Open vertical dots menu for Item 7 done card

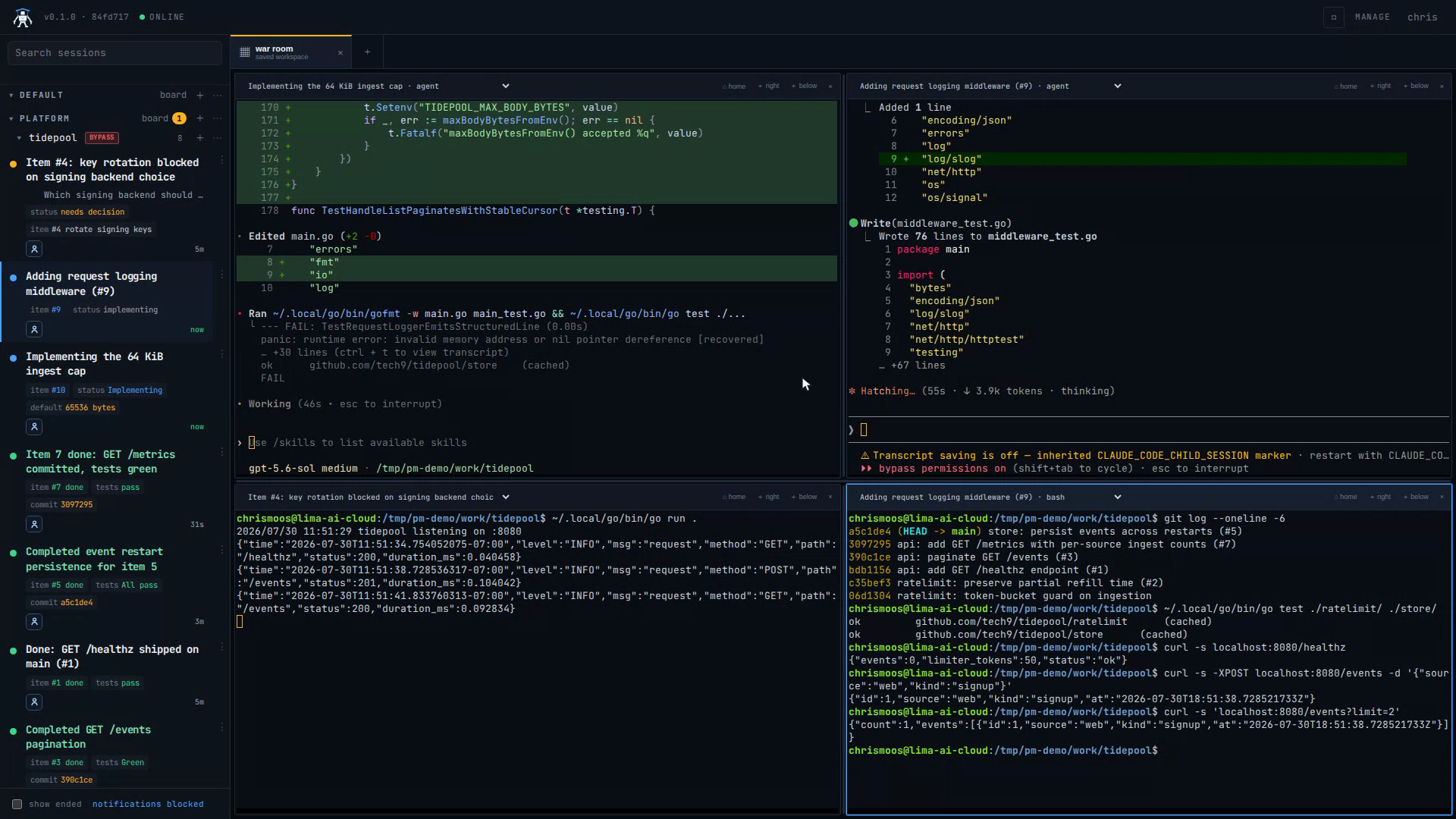coord(222,453)
